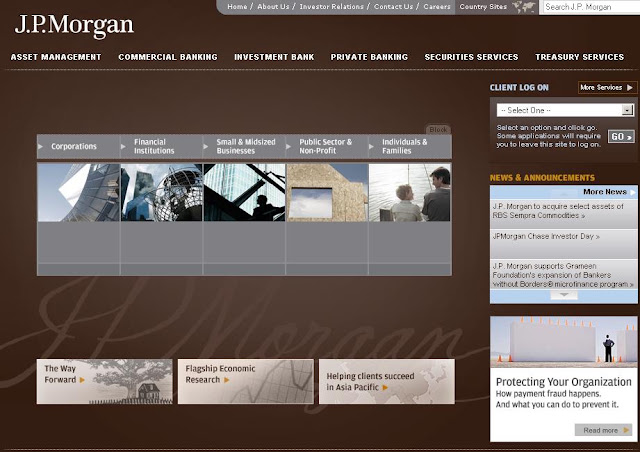The height and width of the screenshot is (452, 640).
Task: Click the Corporations skyscraper thumbnail
Action: coord(78,193)
